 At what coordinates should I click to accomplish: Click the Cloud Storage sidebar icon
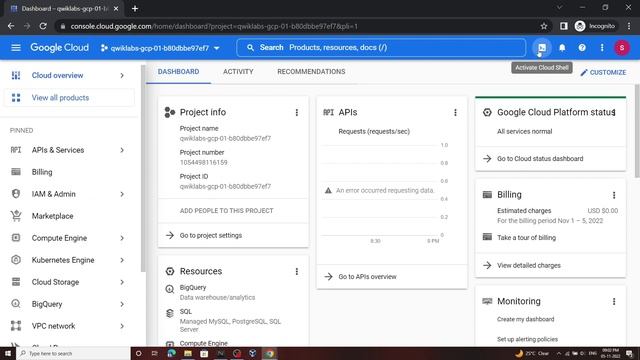click(x=16, y=282)
